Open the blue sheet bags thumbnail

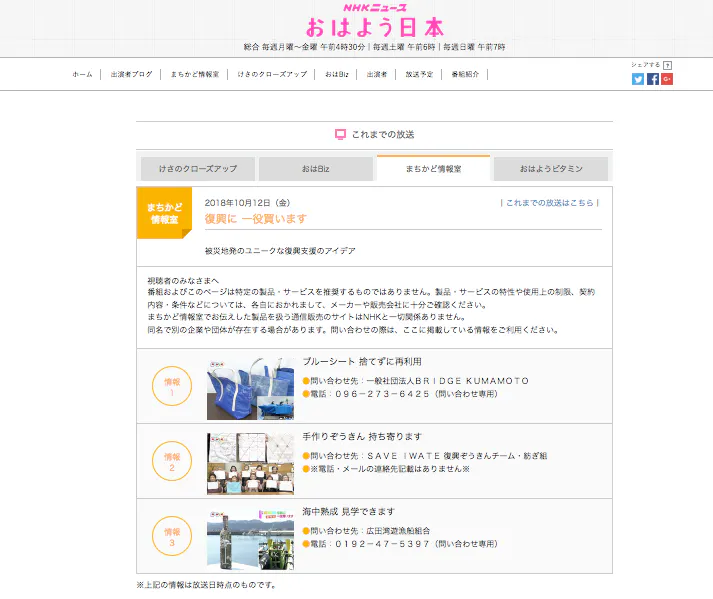click(250, 388)
